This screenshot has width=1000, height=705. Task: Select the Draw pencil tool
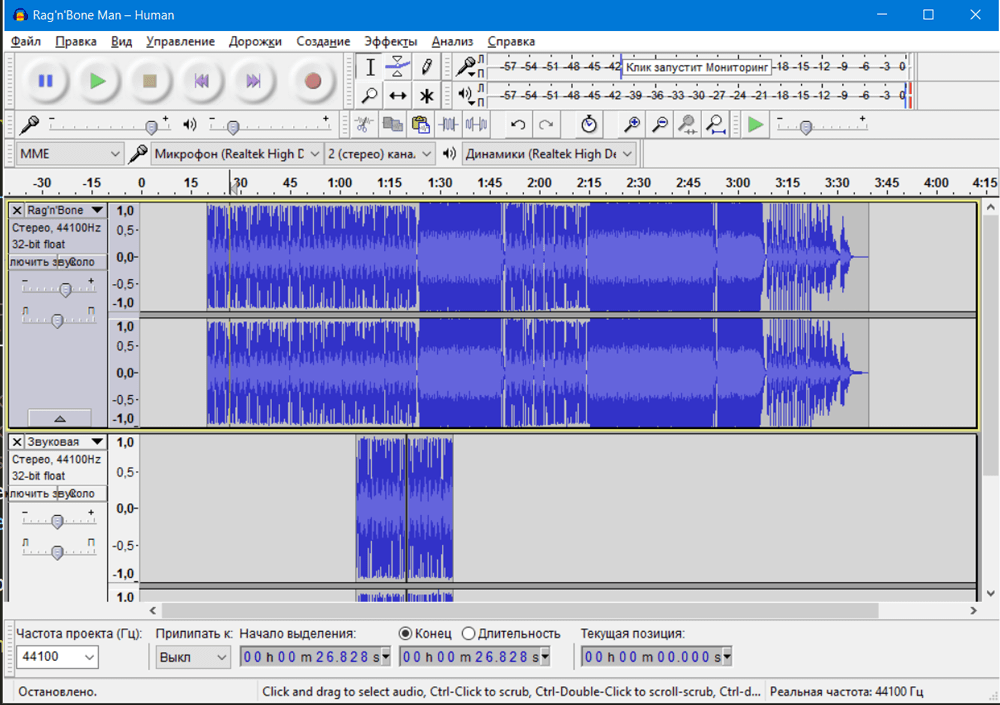tap(427, 67)
